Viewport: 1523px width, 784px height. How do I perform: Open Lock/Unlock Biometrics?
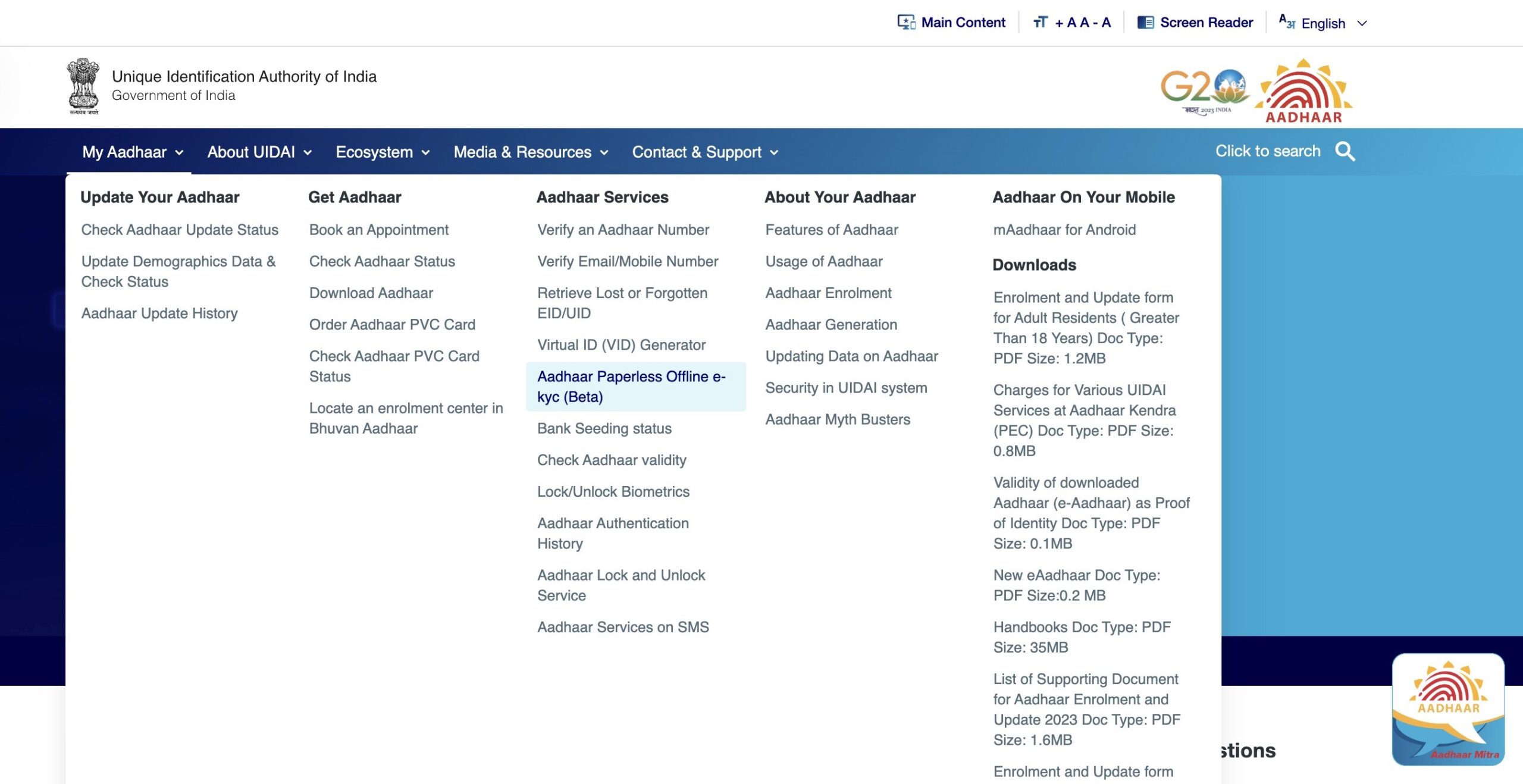(613, 491)
